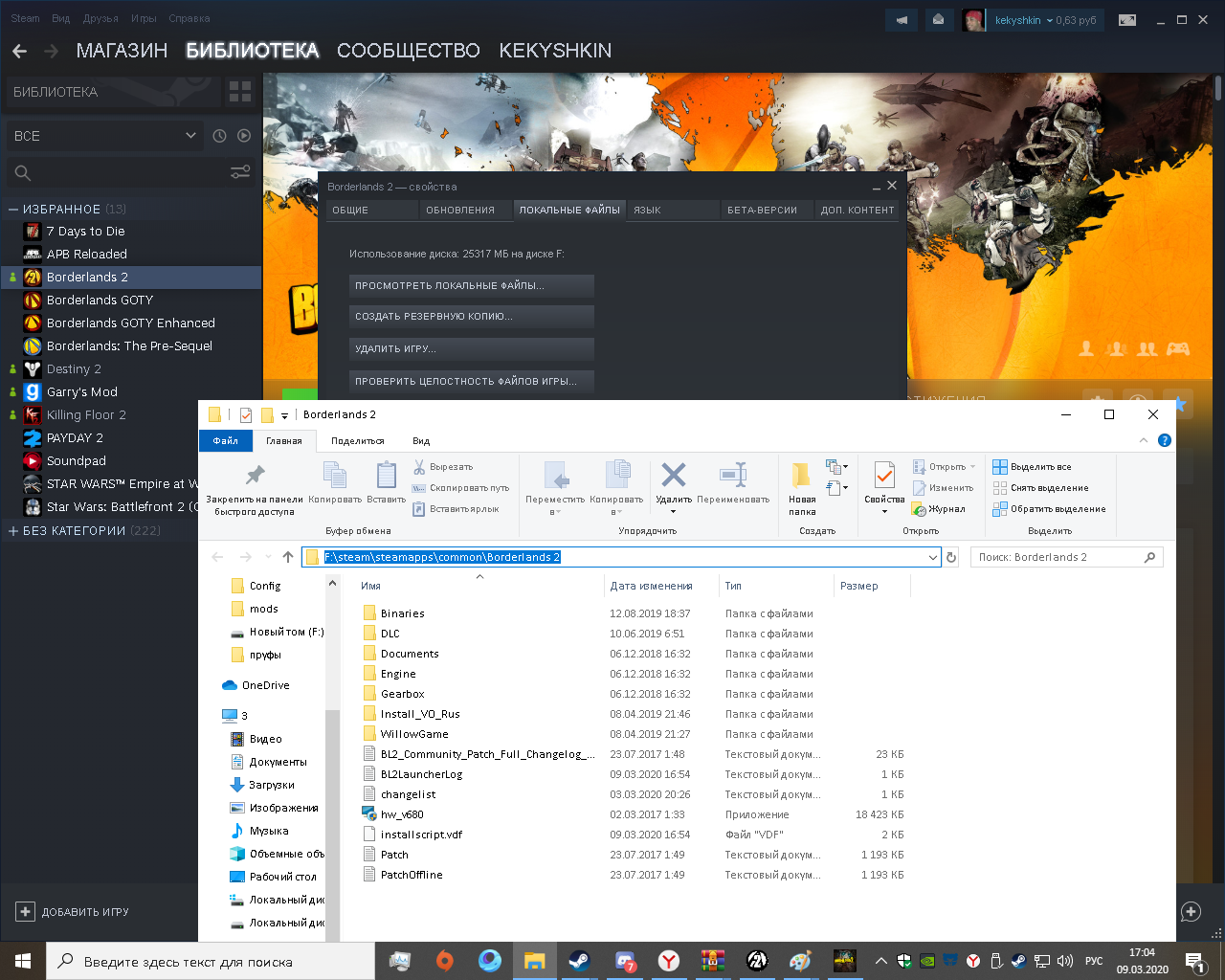The width and height of the screenshot is (1225, 980).
Task: Click Pin to Quick Access in Explorer ribbon
Action: coord(255,488)
